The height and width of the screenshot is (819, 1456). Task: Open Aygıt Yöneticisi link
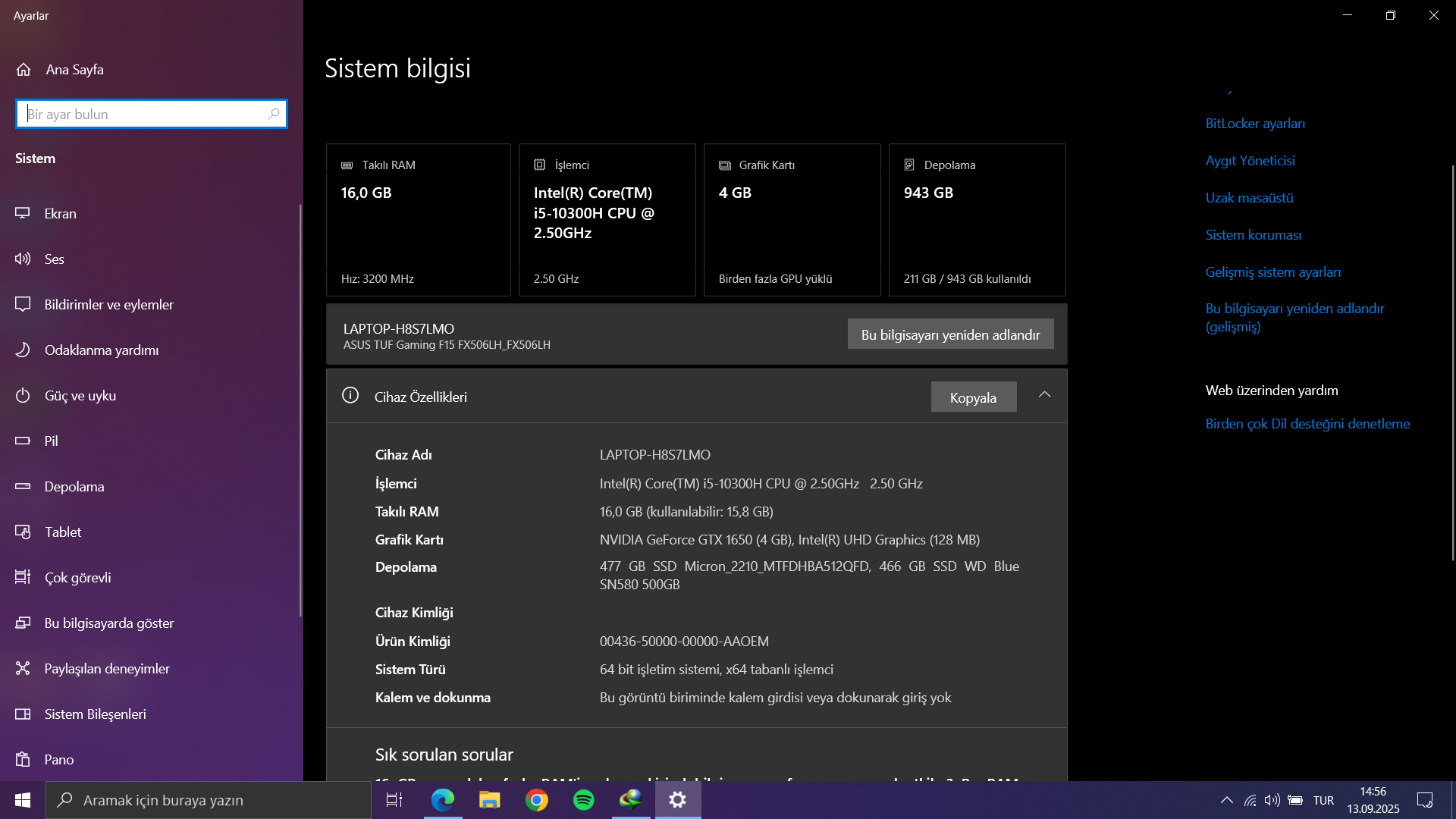pos(1250,161)
